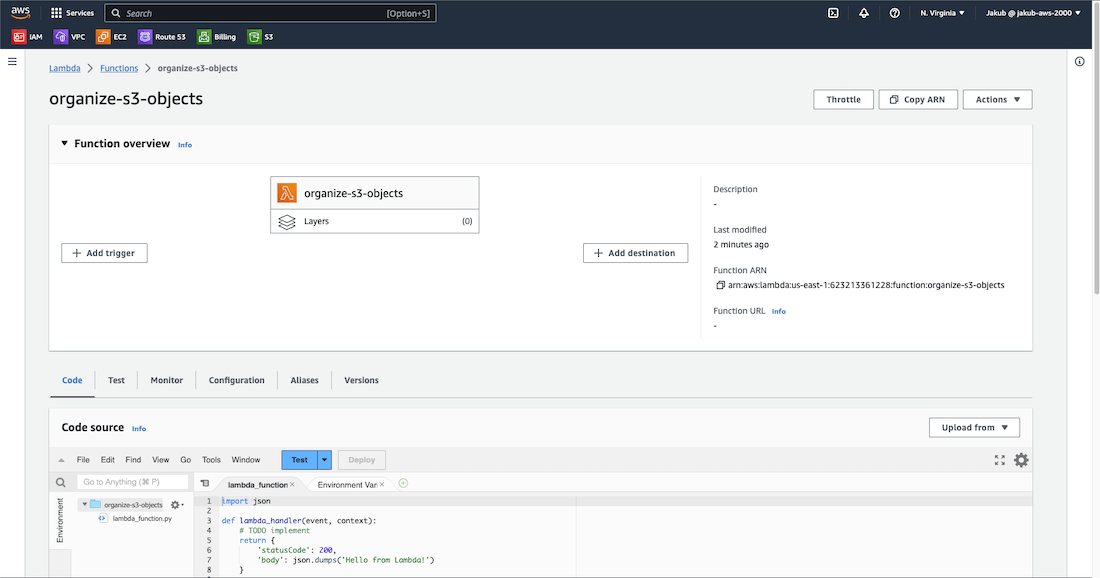Click the AWS console search field
The height and width of the screenshot is (578, 1100).
[x=270, y=13]
